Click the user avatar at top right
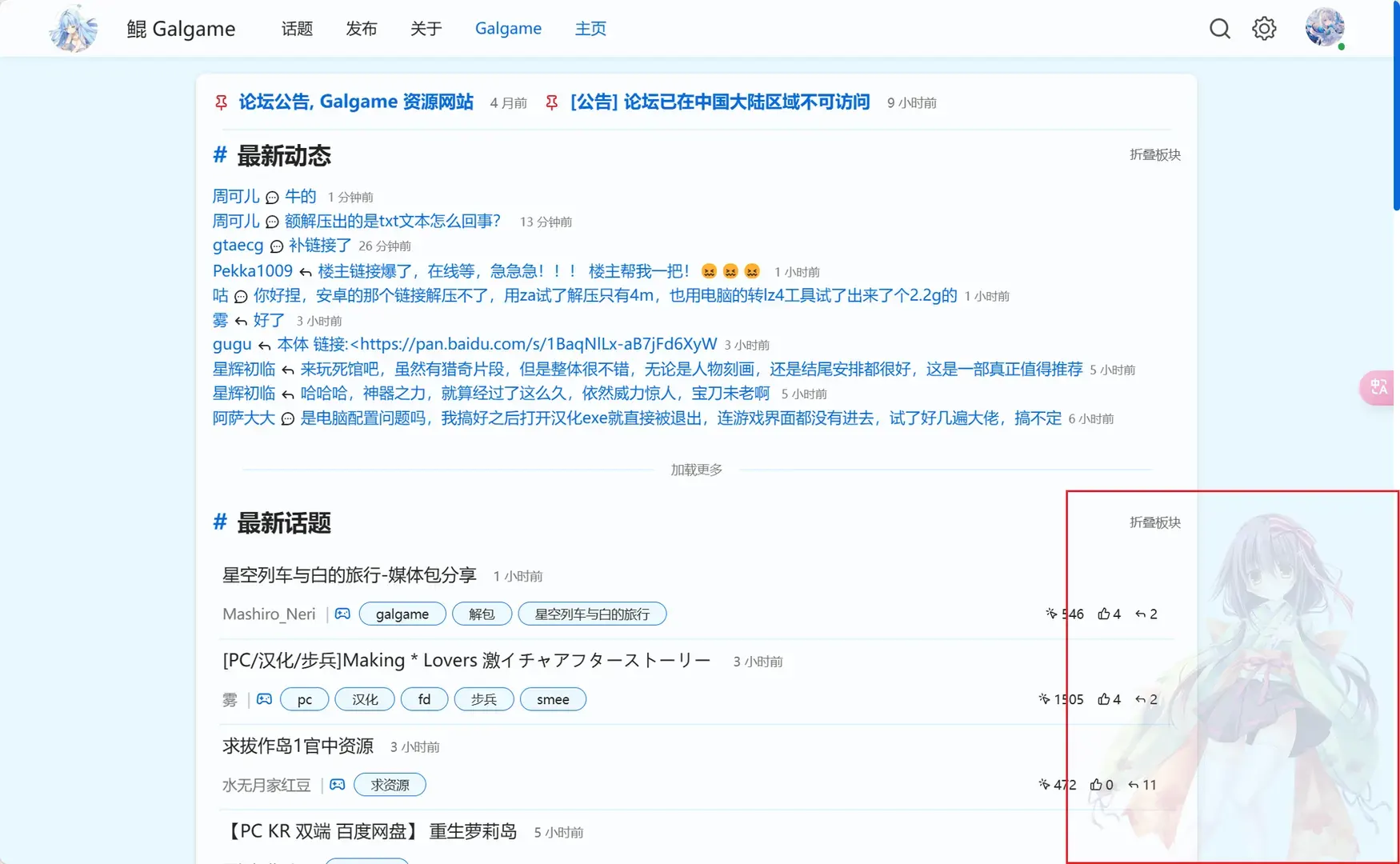Image resolution: width=1400 pixels, height=864 pixels. [1325, 28]
